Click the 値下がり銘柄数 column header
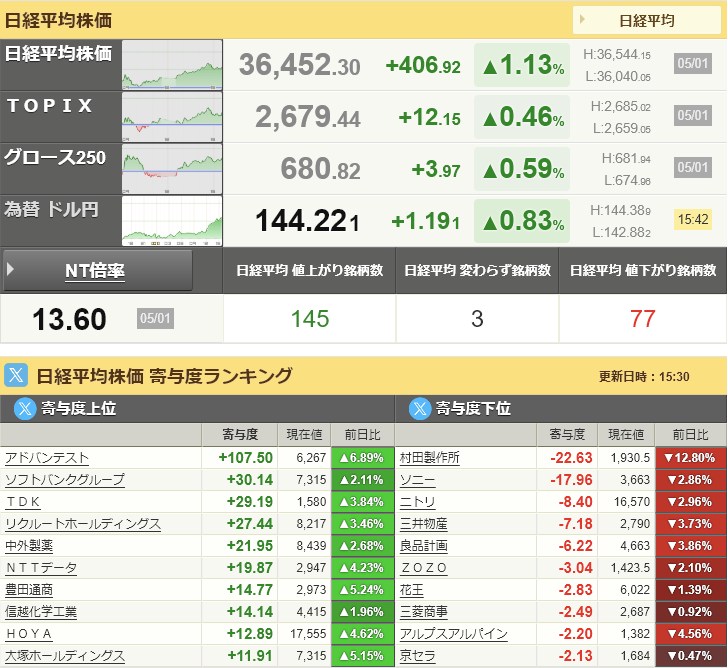728x668 pixels. pyautogui.click(x=643, y=270)
